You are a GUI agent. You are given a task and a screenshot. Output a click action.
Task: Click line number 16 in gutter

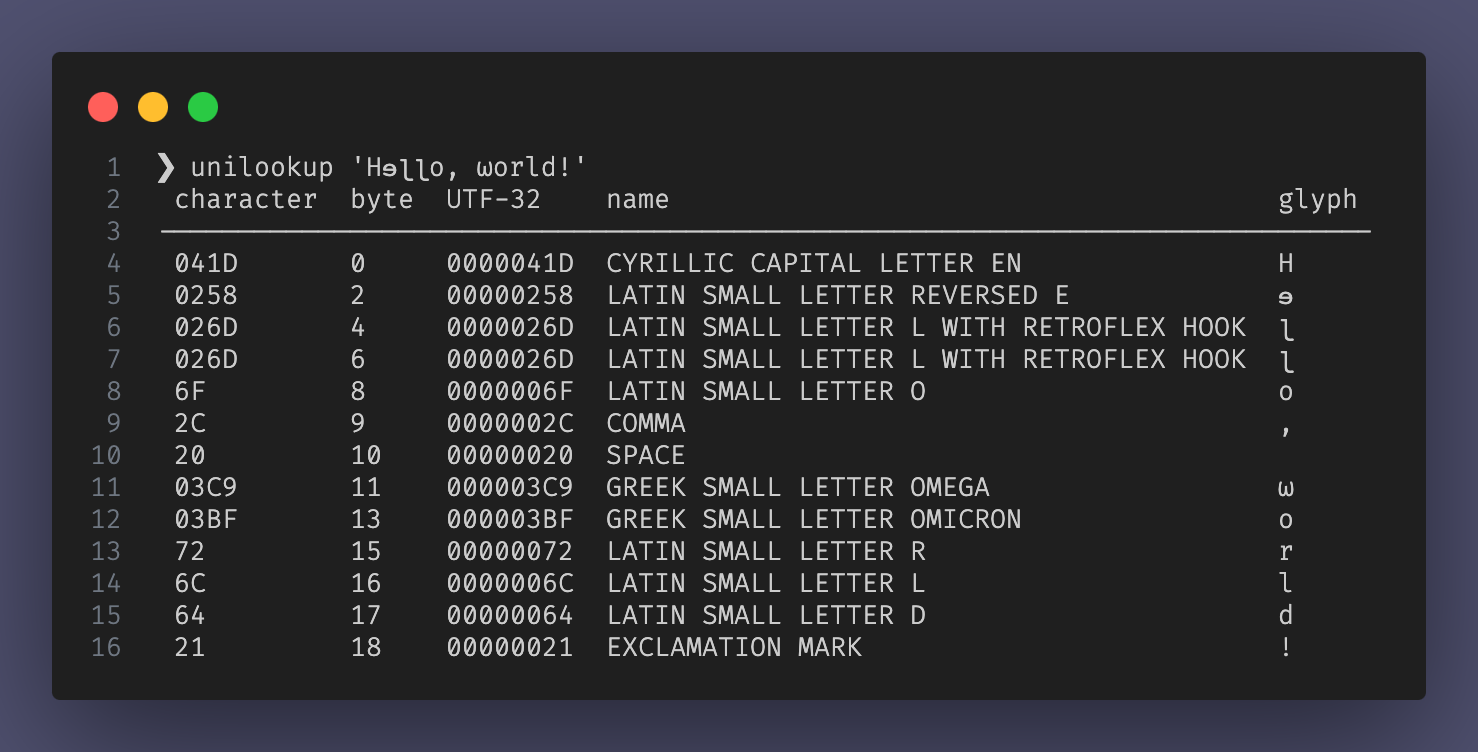[x=105, y=647]
